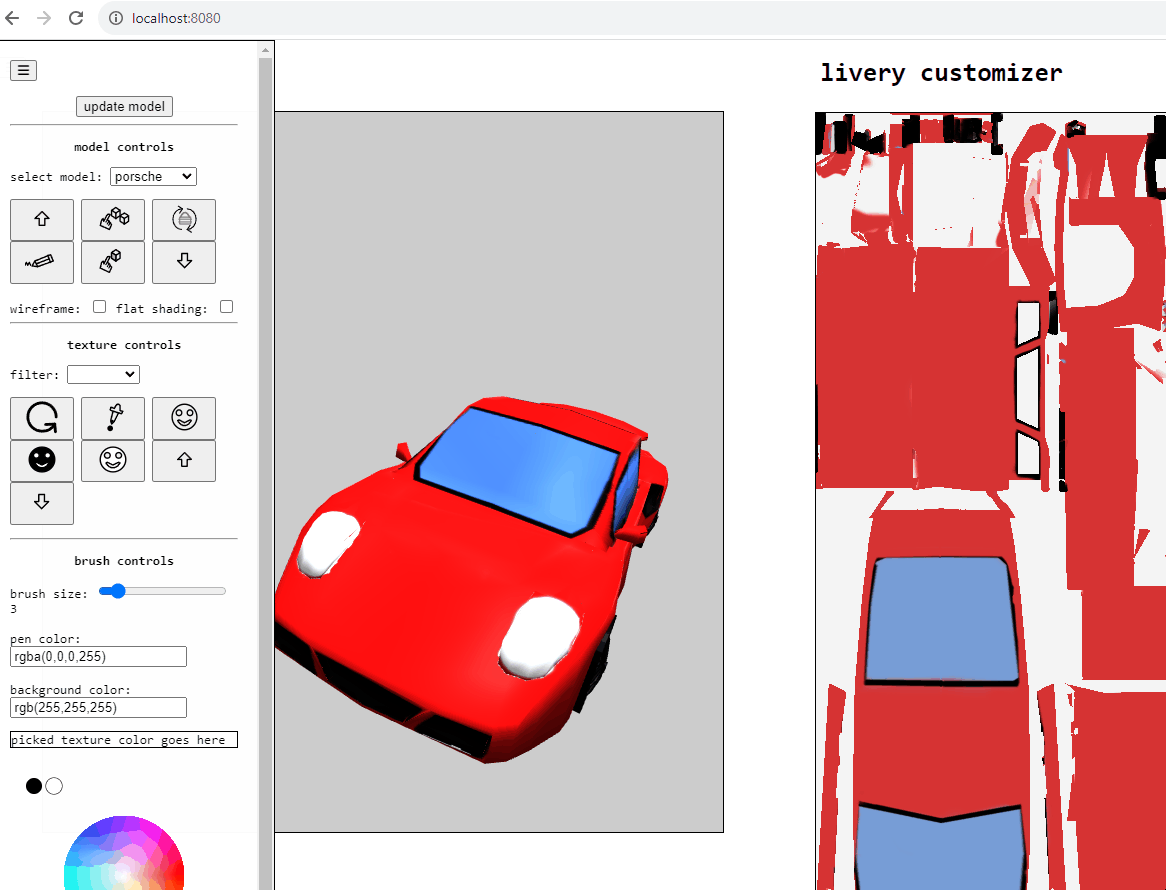Select the pencil draw tool
Screen dimensions: 1166x890
coord(42,262)
